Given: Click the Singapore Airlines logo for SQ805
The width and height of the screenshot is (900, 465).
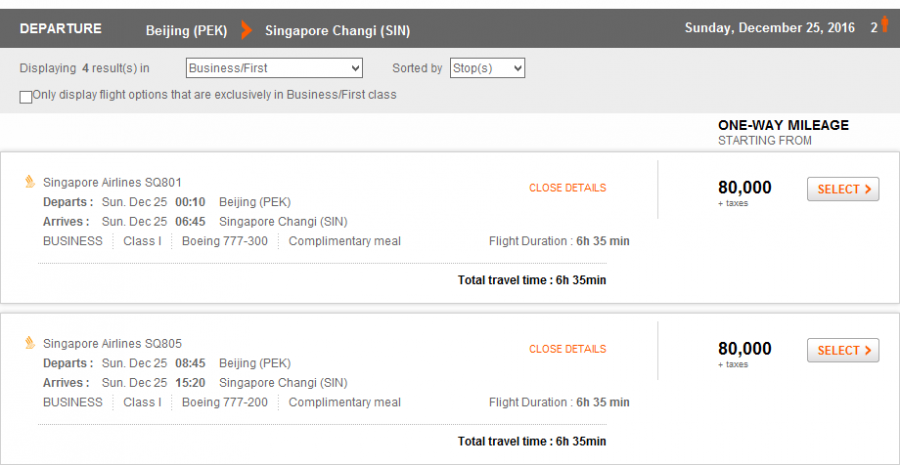Looking at the screenshot, I should [x=30, y=343].
